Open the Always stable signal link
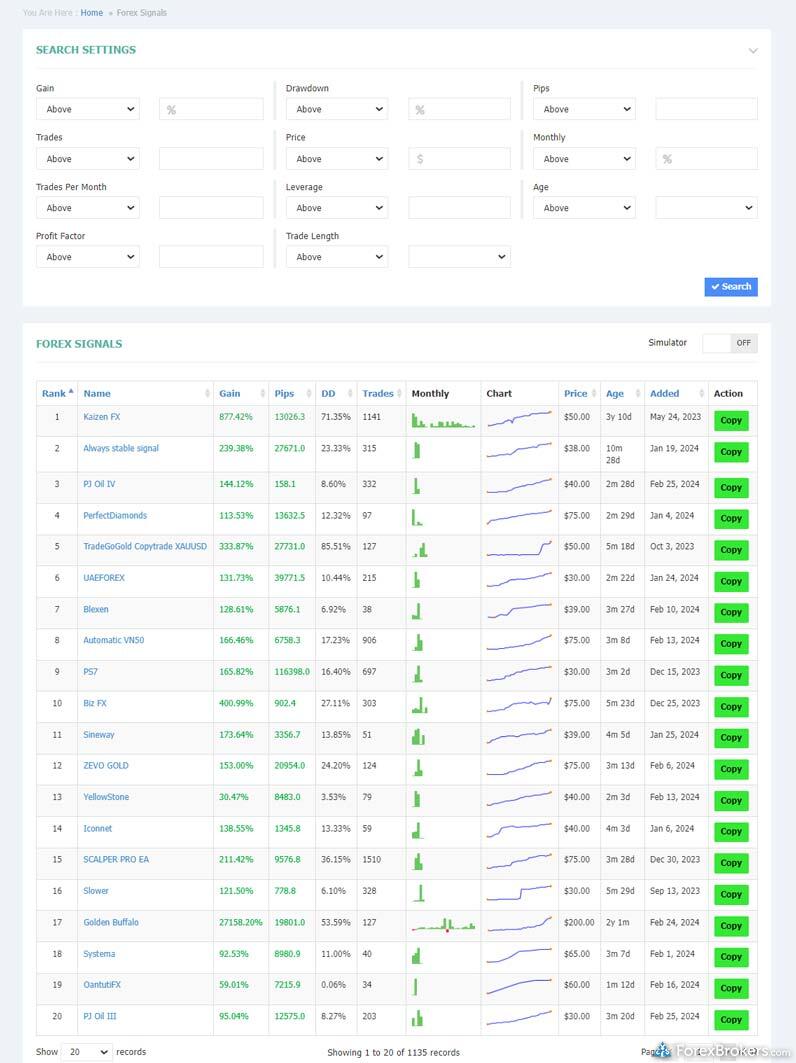This screenshot has width=796, height=1063. click(121, 448)
